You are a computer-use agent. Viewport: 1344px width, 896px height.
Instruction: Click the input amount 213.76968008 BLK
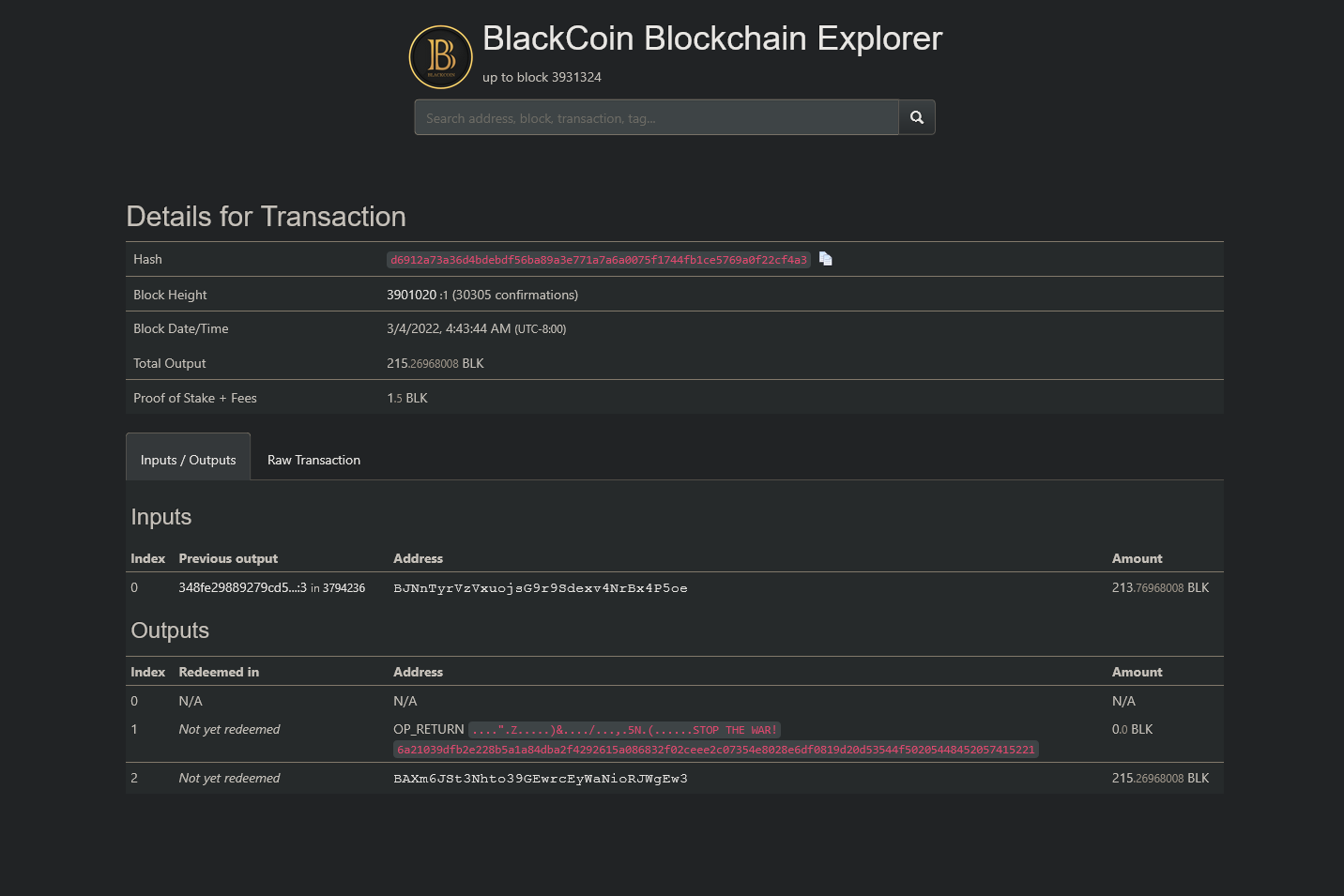click(x=1160, y=588)
